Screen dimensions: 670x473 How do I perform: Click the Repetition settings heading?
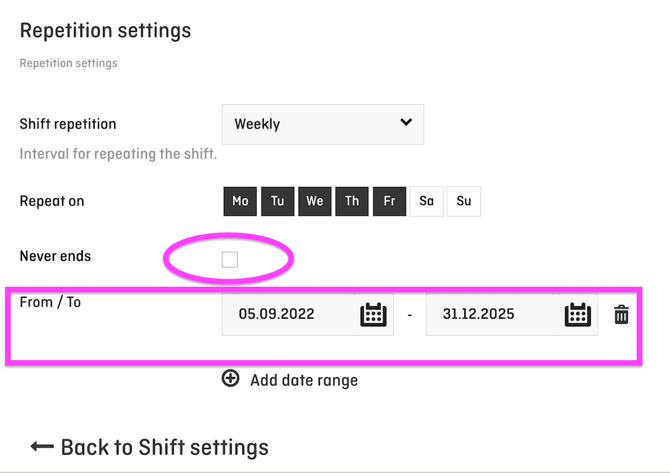[105, 31]
